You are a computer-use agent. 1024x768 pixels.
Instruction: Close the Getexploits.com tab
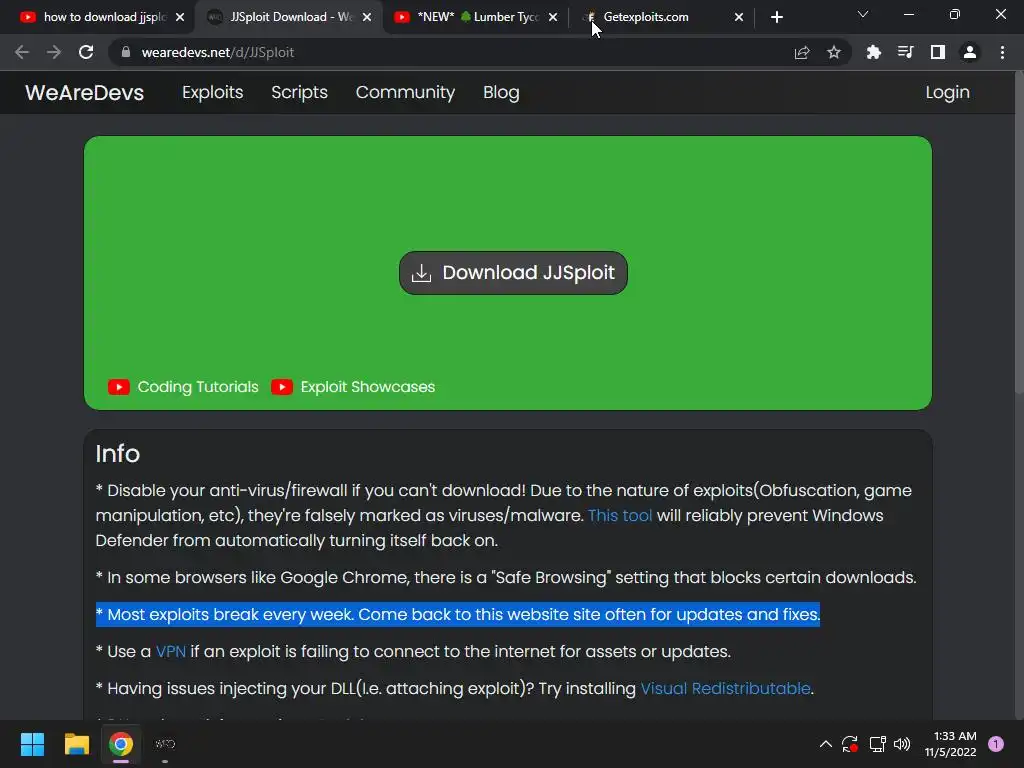739,17
